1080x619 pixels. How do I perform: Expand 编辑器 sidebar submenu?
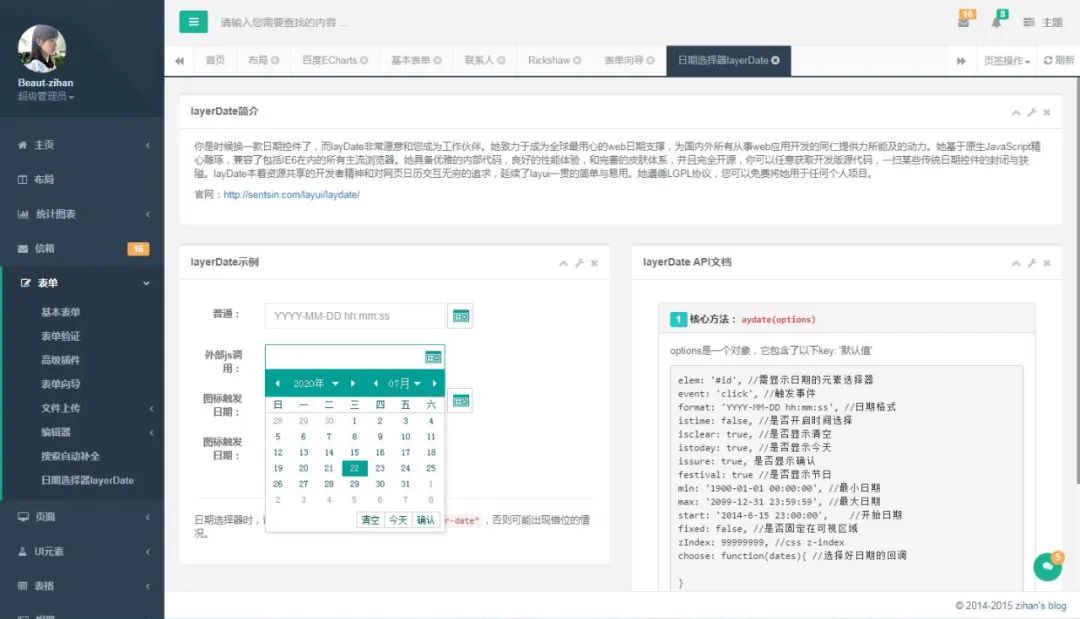pos(83,432)
